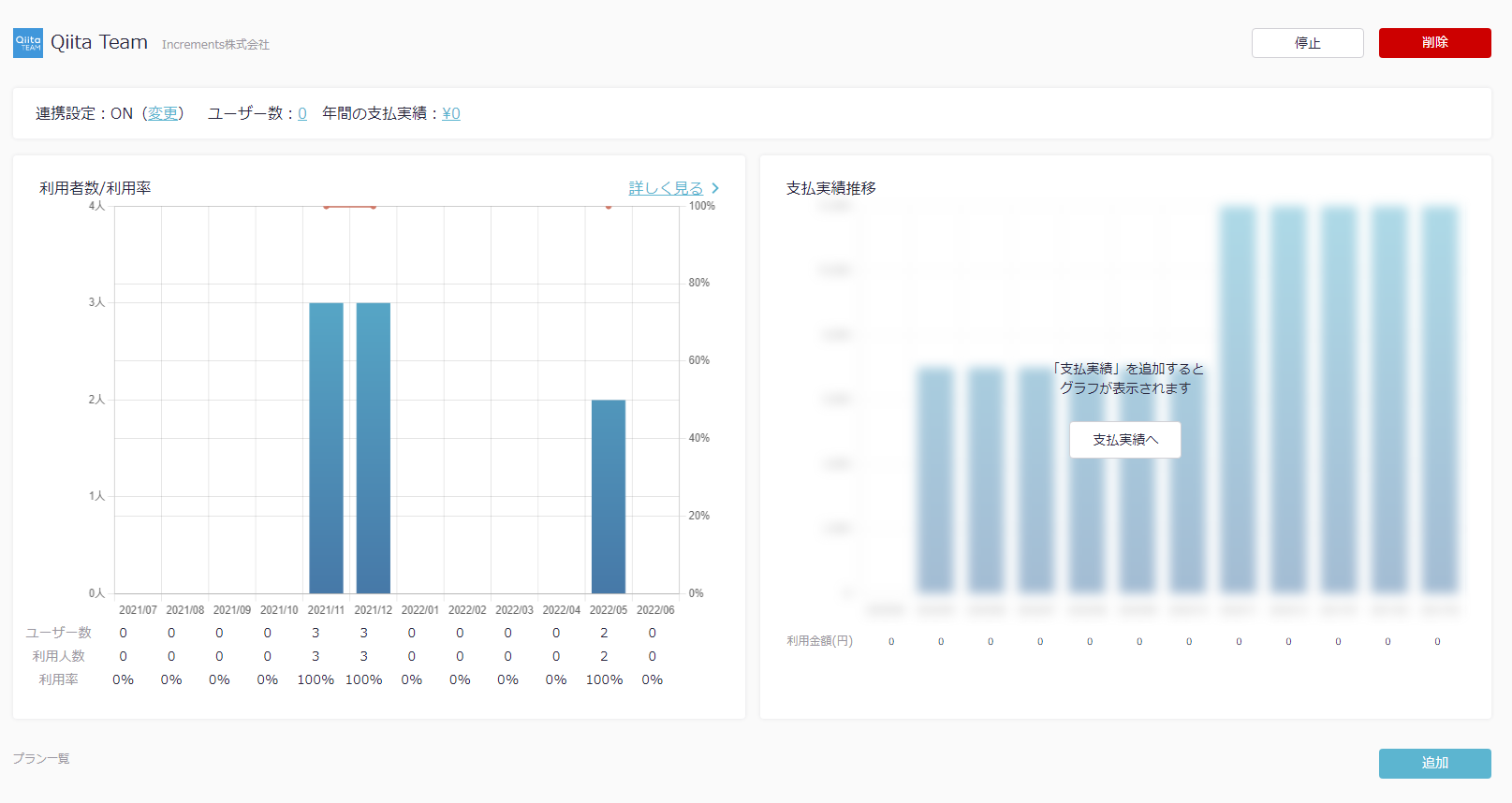Click the プラン一覧 heading
The width and height of the screenshot is (1512, 803).
[x=41, y=758]
